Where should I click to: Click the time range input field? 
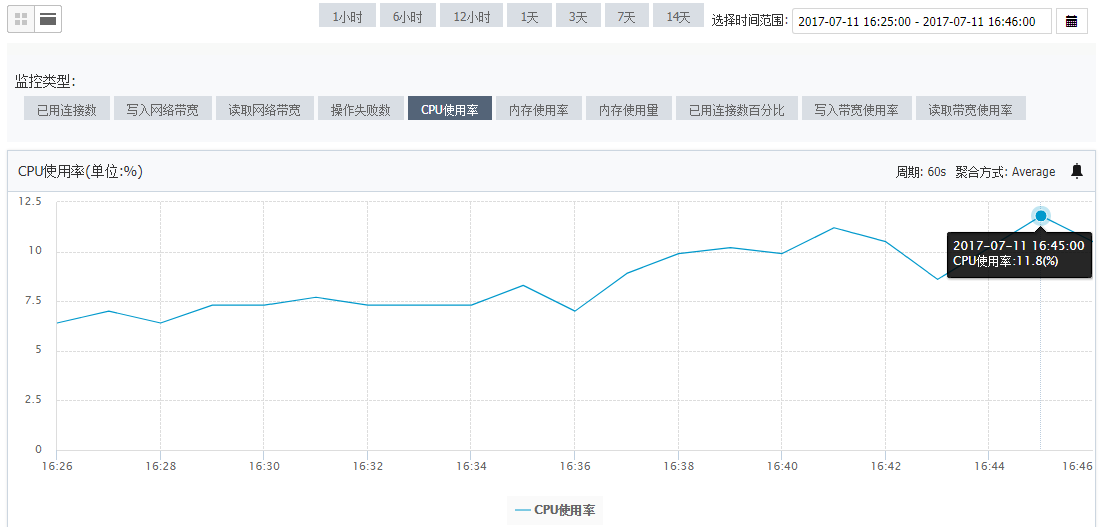(922, 21)
